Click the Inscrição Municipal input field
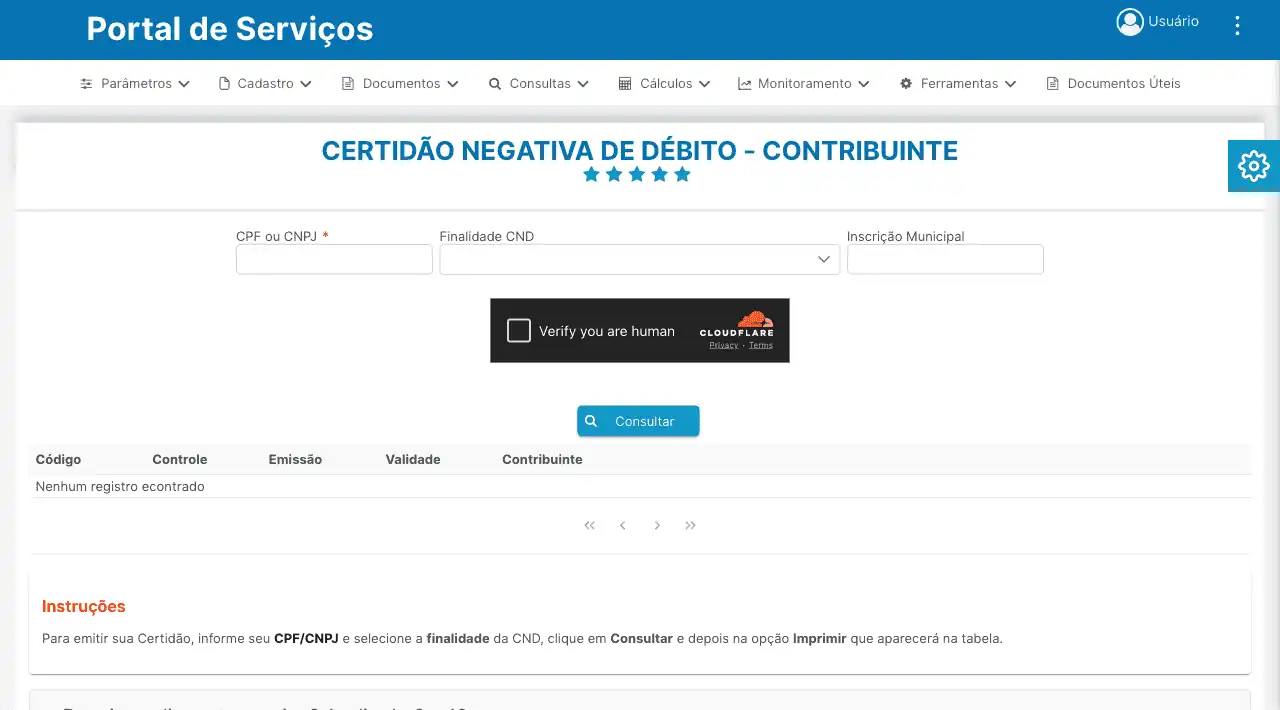The image size is (1280, 710). [945, 260]
